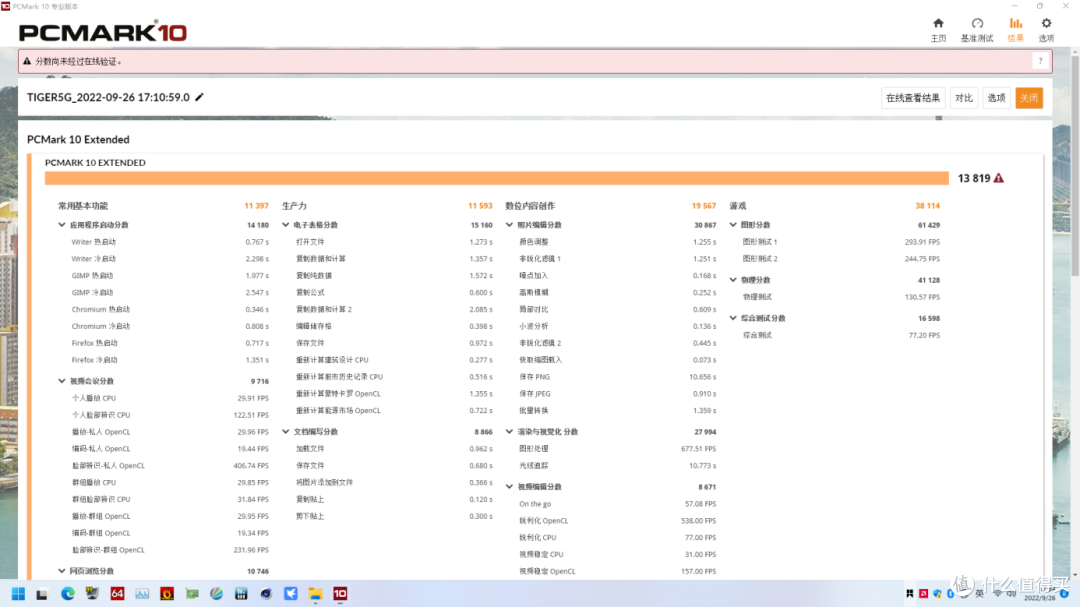Open the GPU-Z graphics card taskbar icon
Image resolution: width=1080 pixels, height=607 pixels.
[191, 594]
